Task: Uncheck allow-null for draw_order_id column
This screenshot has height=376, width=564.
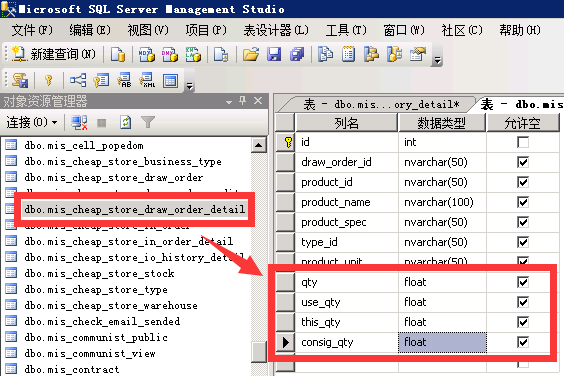Action: 523,162
